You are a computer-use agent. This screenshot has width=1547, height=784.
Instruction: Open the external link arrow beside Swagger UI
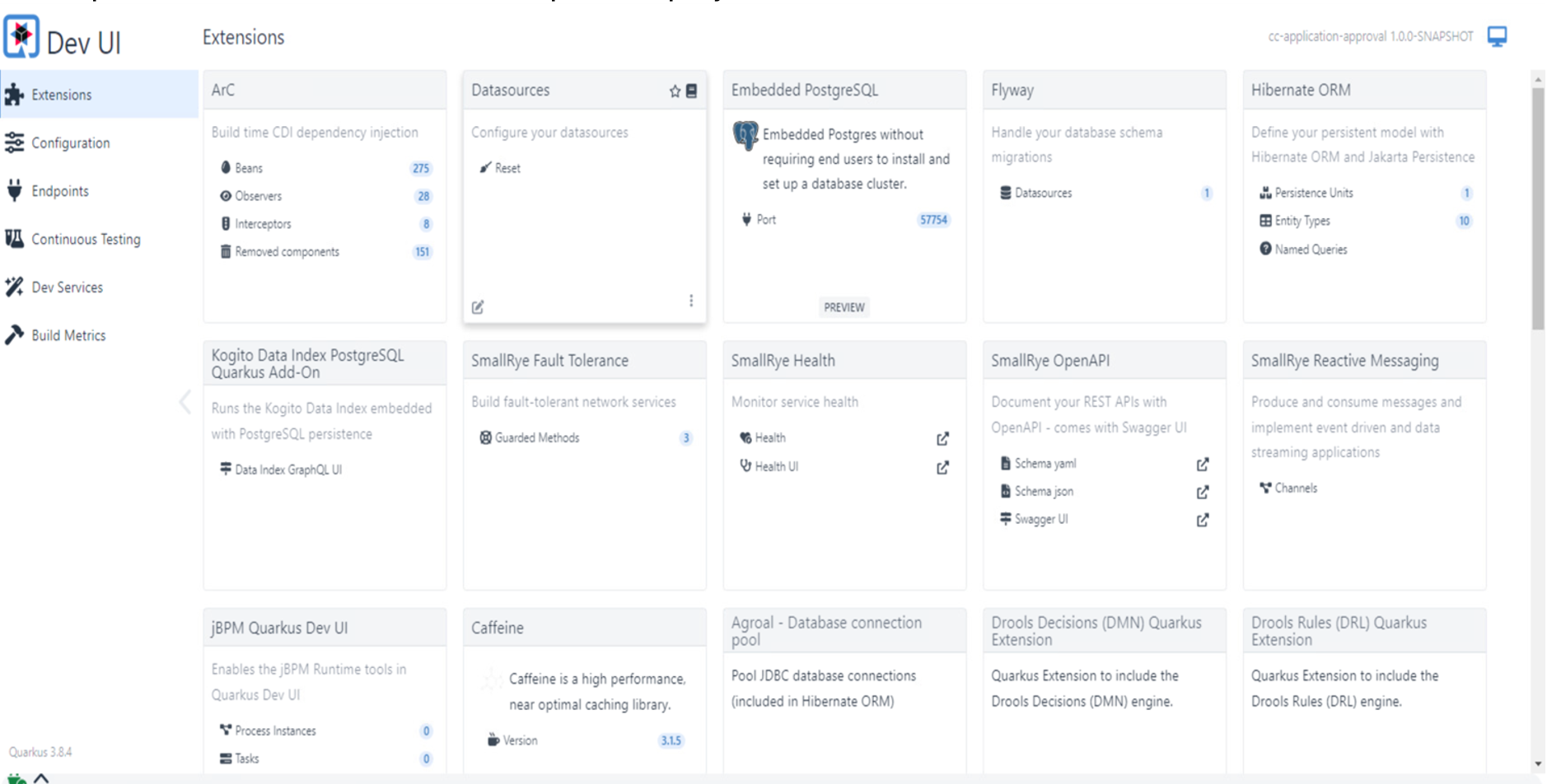click(x=1203, y=520)
